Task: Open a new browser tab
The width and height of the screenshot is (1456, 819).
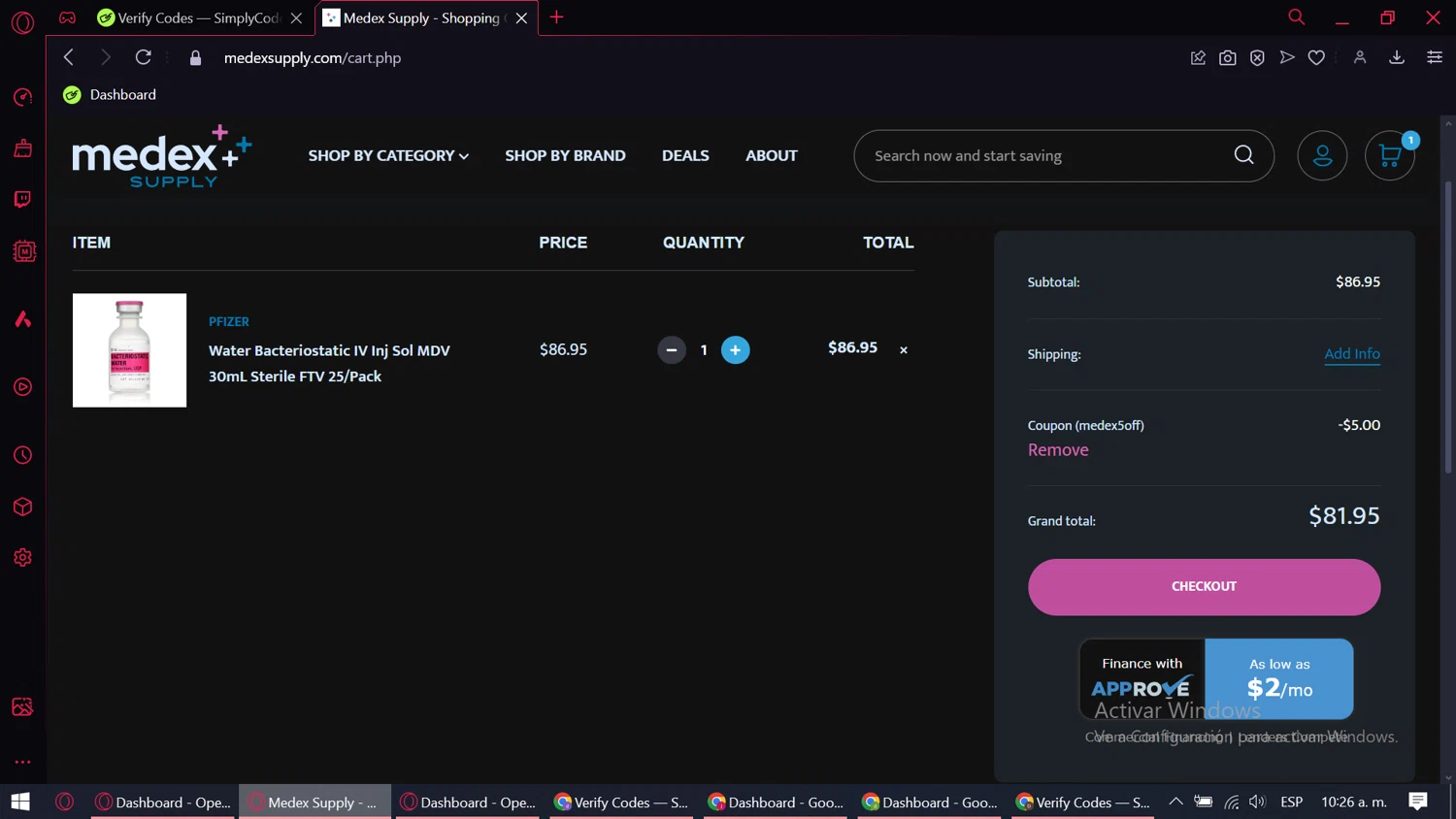Action: 556,17
